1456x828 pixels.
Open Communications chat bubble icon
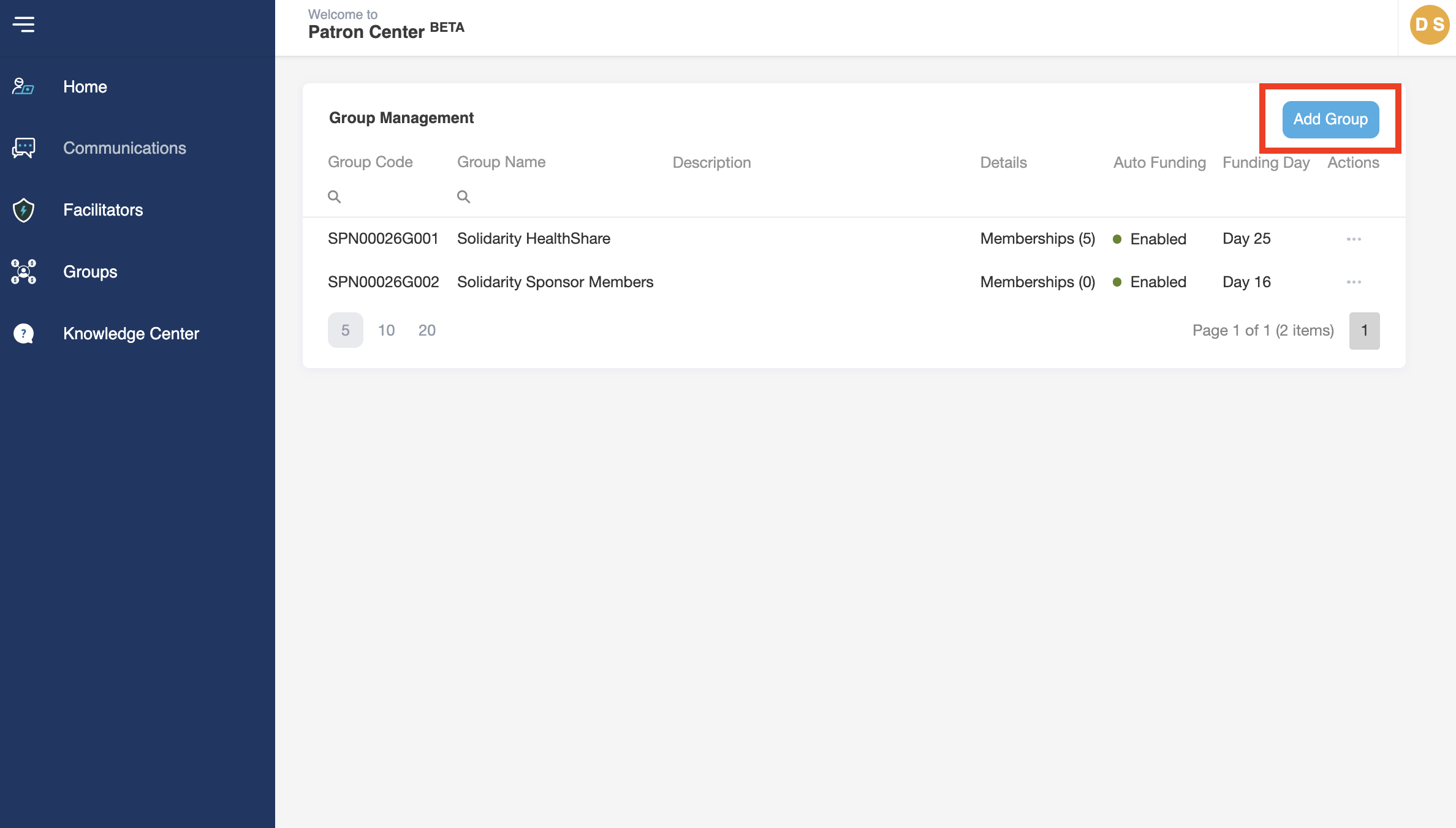(23, 148)
